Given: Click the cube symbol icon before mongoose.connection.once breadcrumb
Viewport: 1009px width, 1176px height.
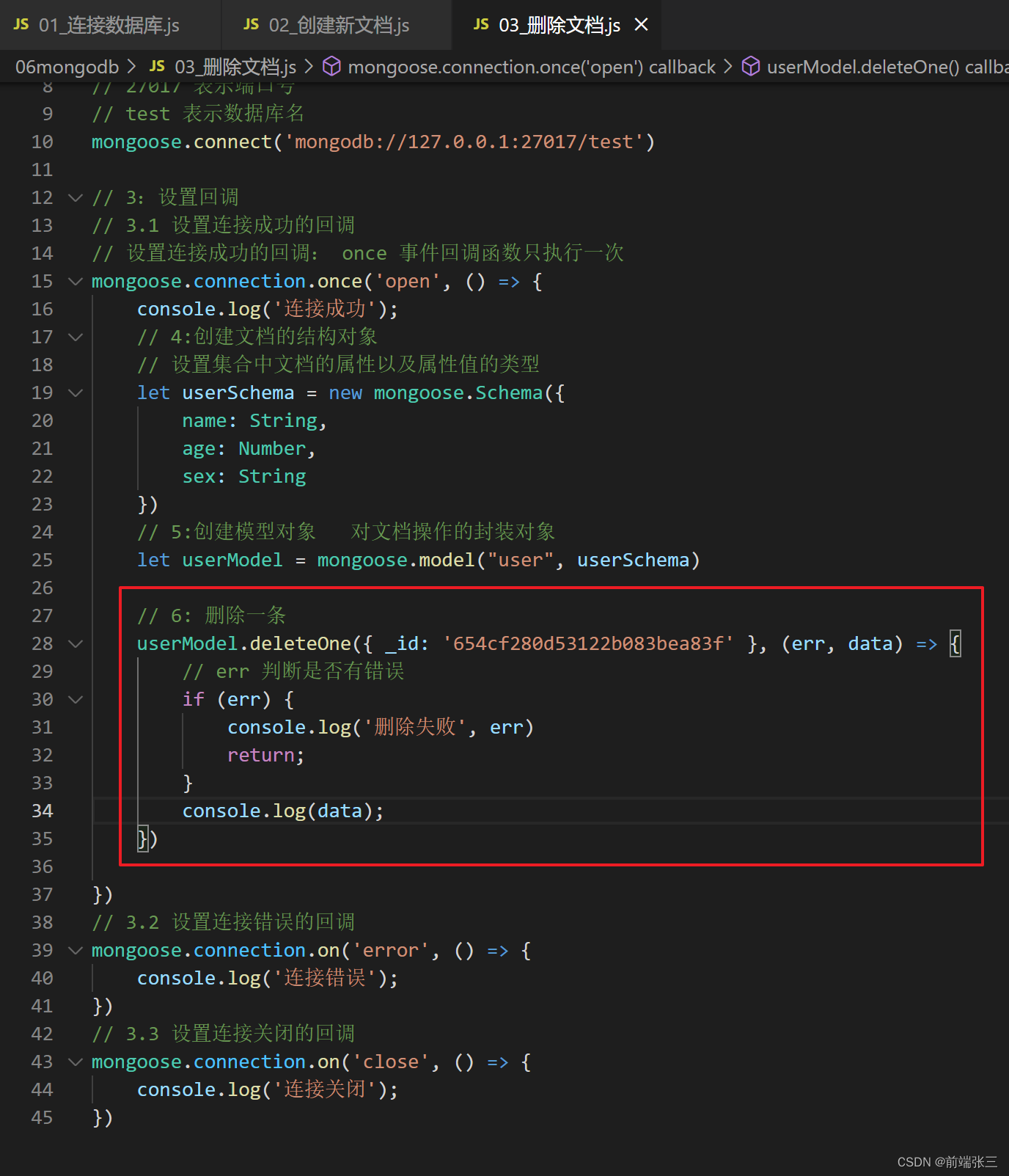Looking at the screenshot, I should [331, 67].
